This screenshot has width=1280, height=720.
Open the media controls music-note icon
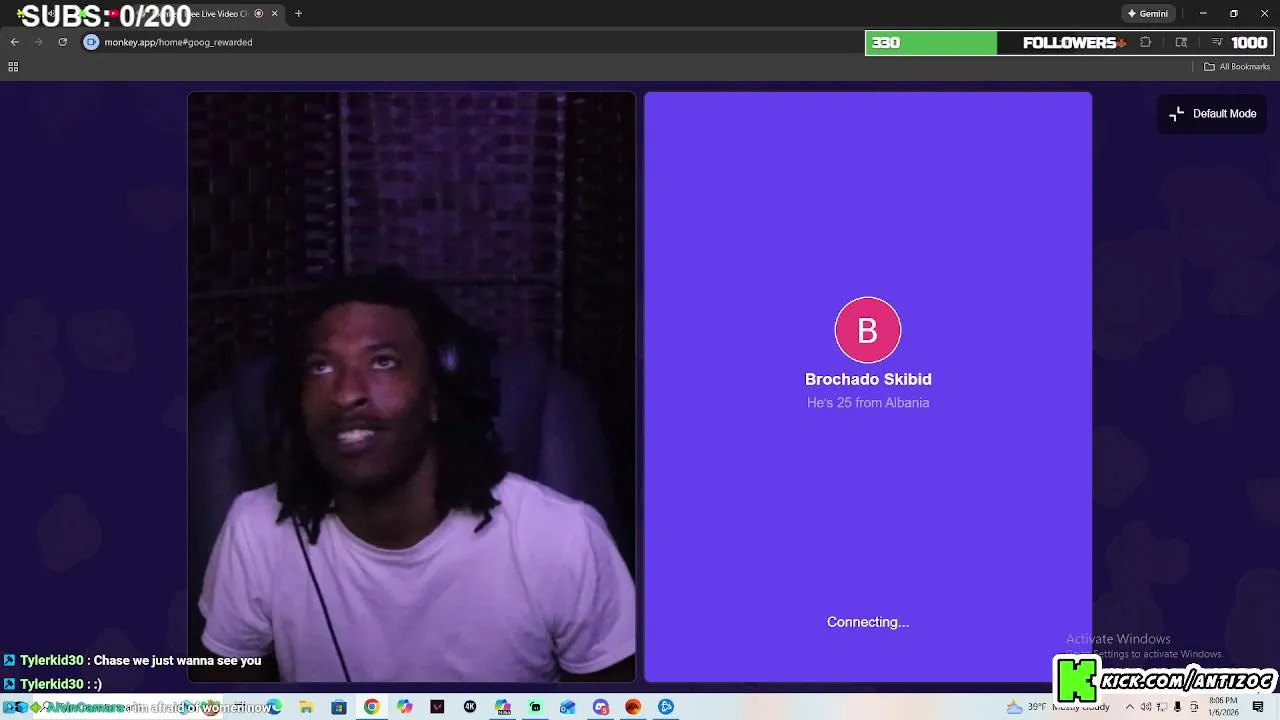[1217, 42]
